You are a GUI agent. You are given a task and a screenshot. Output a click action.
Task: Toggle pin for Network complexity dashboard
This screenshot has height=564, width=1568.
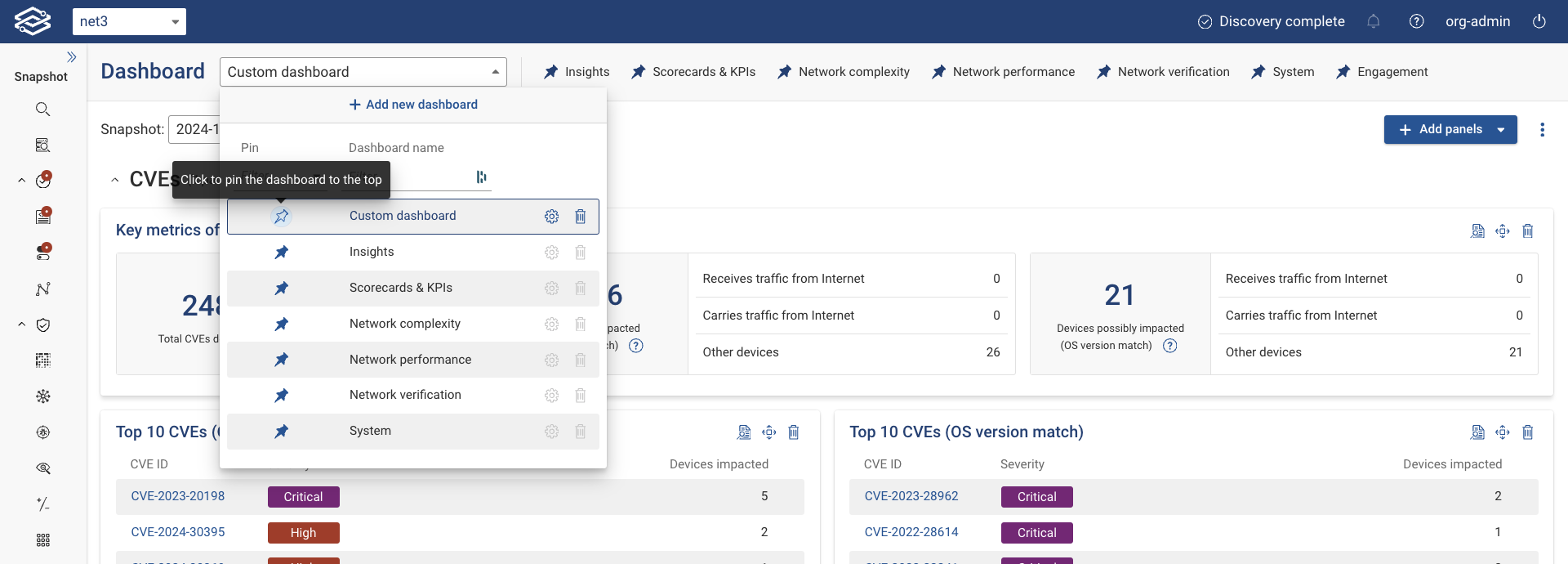(x=282, y=325)
